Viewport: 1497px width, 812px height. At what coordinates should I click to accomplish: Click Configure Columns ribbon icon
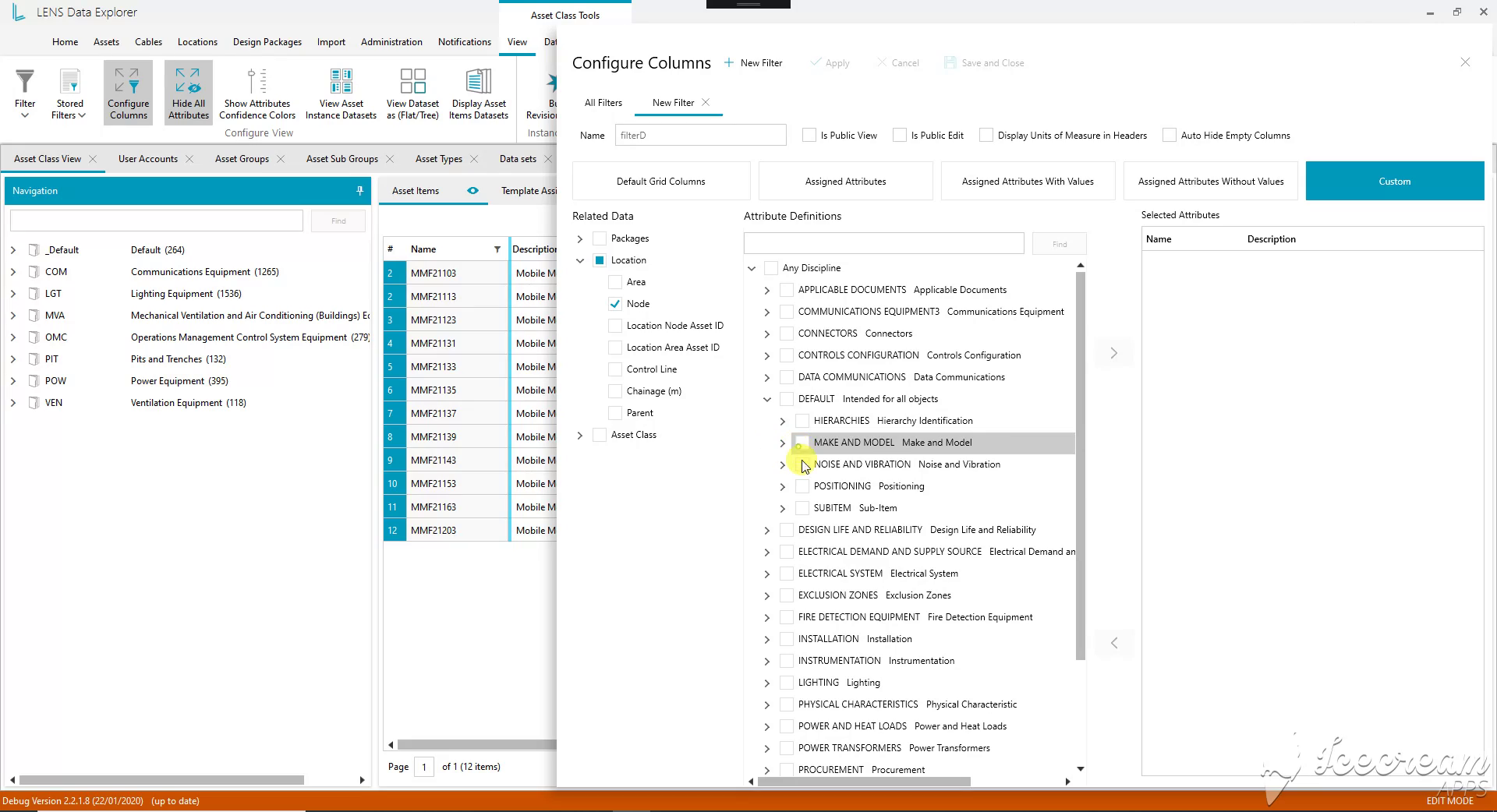(x=129, y=92)
